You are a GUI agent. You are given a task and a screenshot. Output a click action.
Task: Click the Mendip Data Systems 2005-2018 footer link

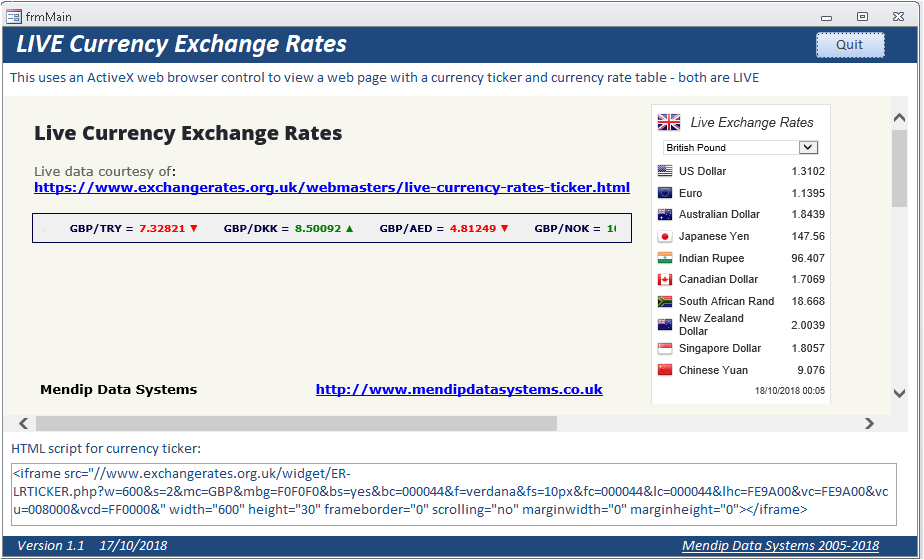pos(780,545)
